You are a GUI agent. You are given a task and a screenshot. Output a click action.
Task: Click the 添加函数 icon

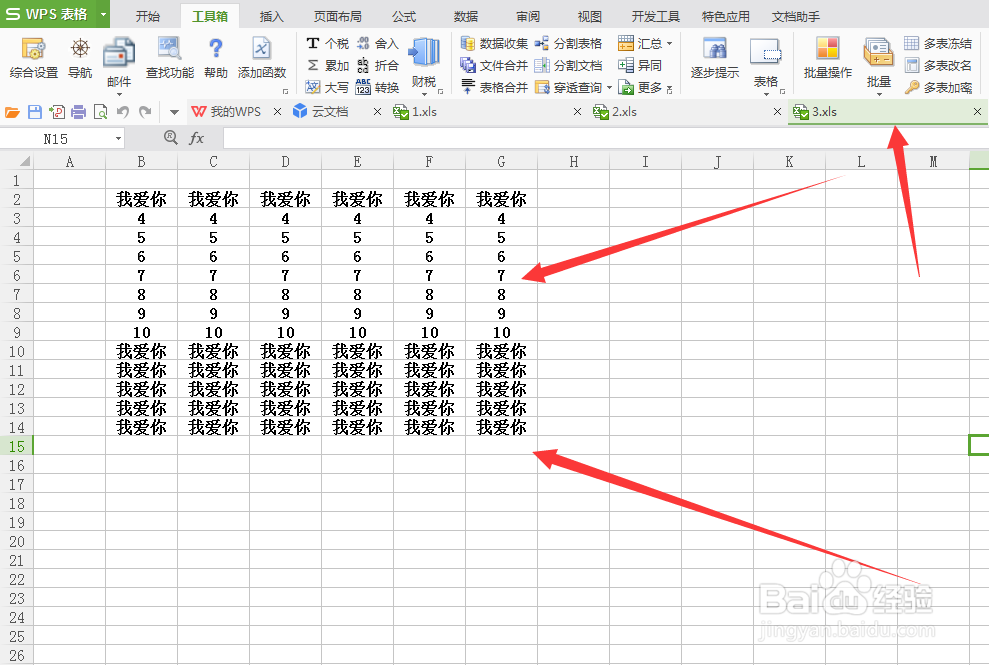tap(262, 58)
